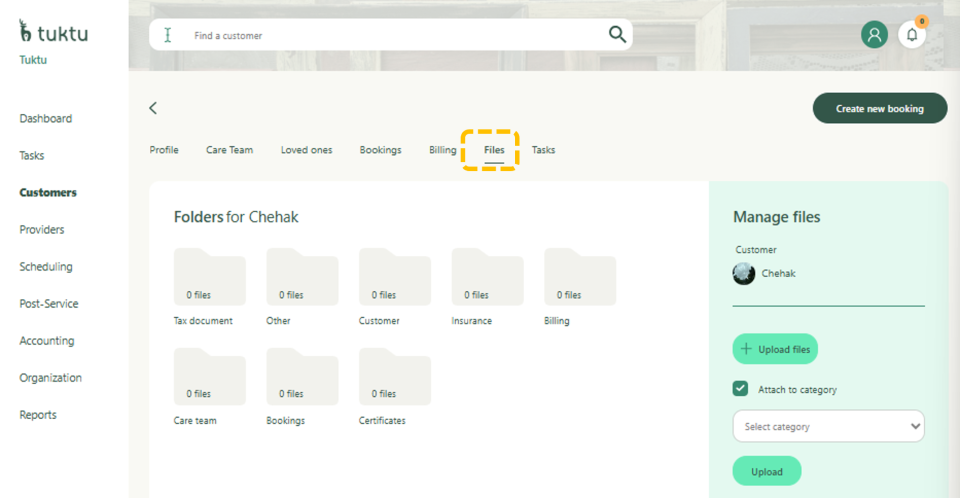
Task: Click the Create new booking button
Action: [879, 108]
